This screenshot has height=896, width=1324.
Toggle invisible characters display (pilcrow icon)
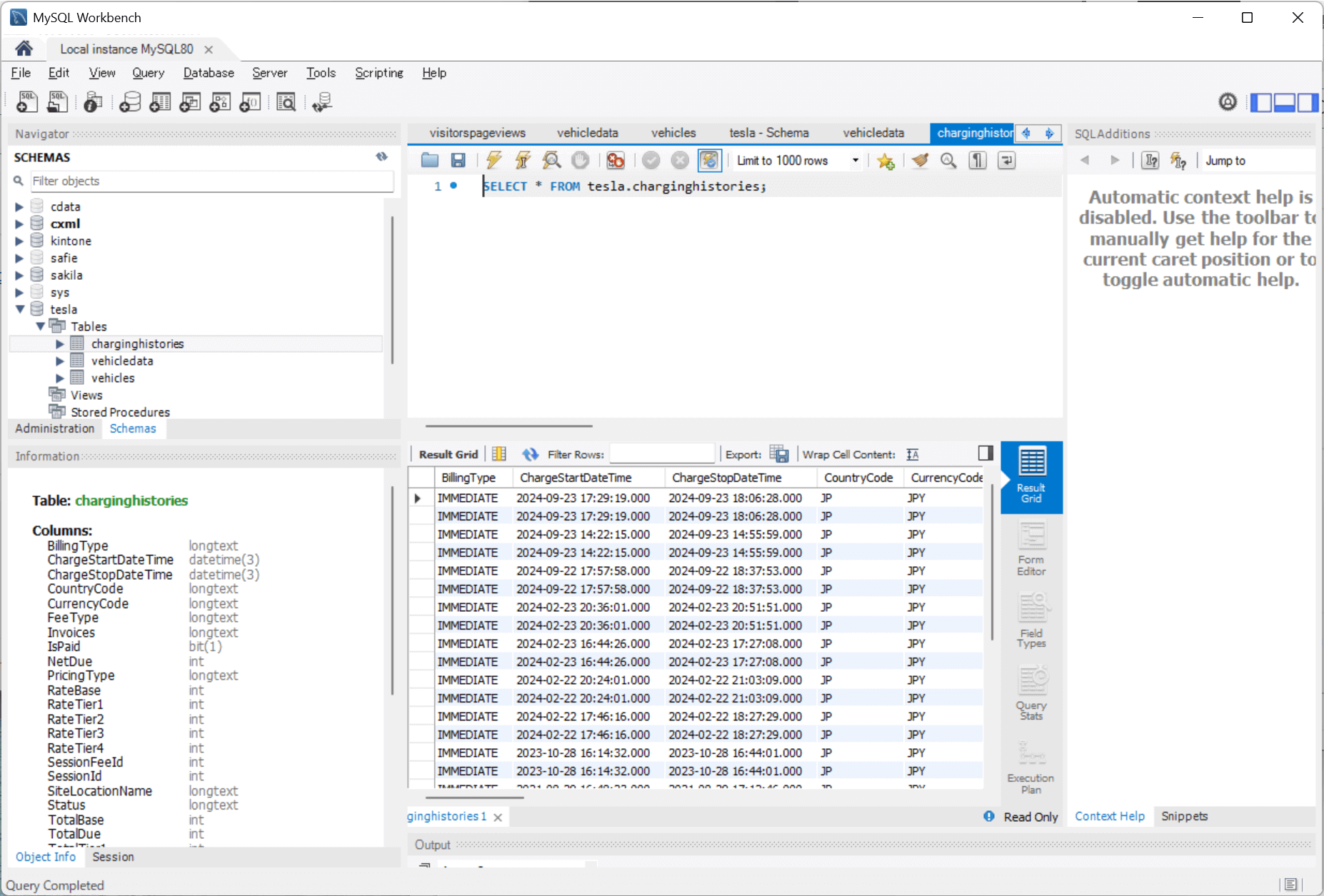click(978, 161)
